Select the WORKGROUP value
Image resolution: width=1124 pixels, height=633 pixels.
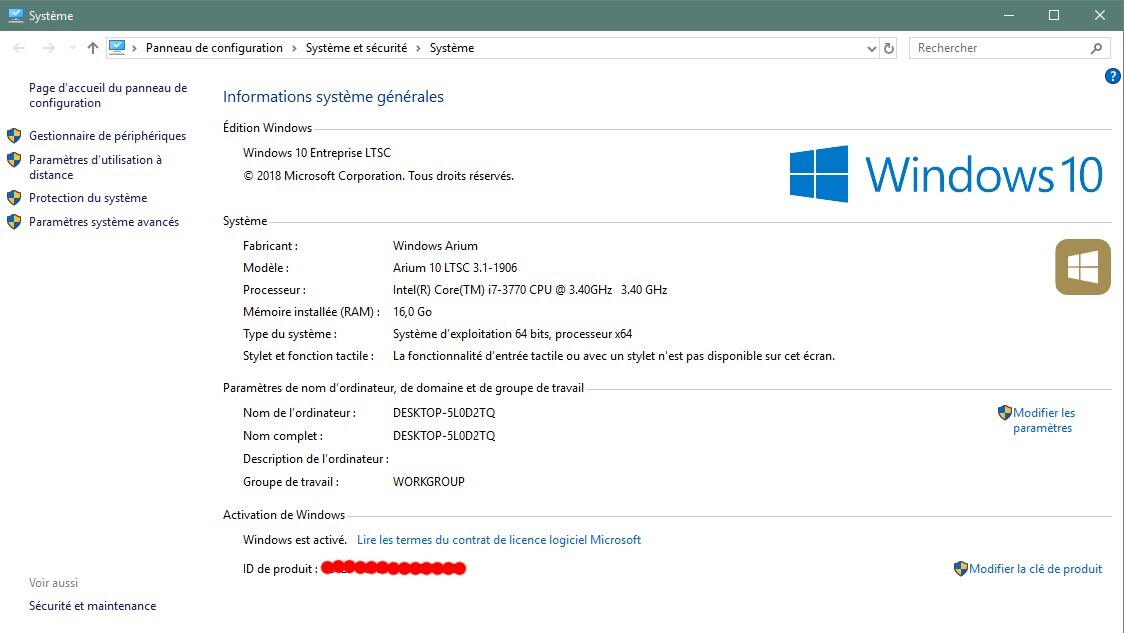click(429, 482)
